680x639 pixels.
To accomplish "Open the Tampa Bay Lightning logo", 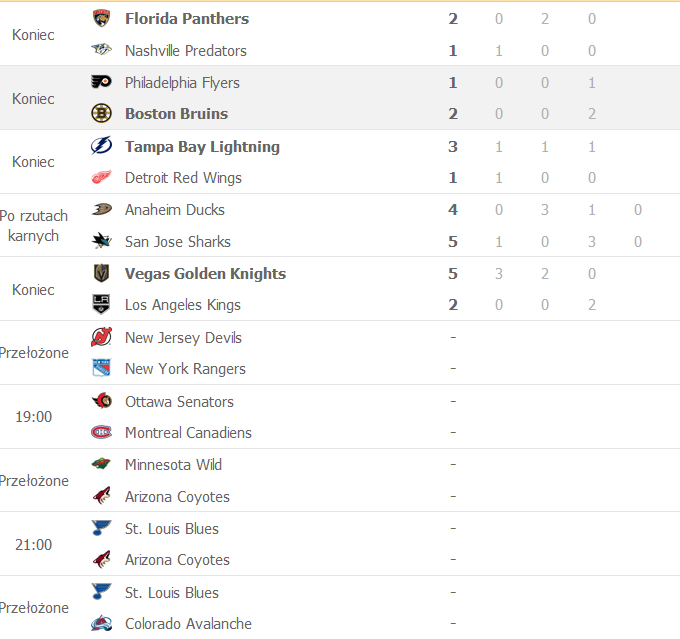I will click(101, 147).
